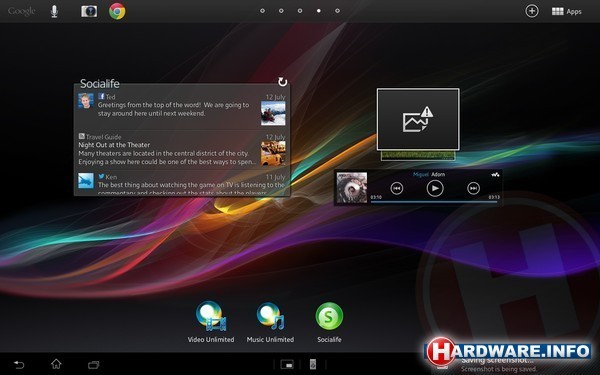Tap the broken image photo frame widget
The image size is (600, 375).
(x=418, y=119)
